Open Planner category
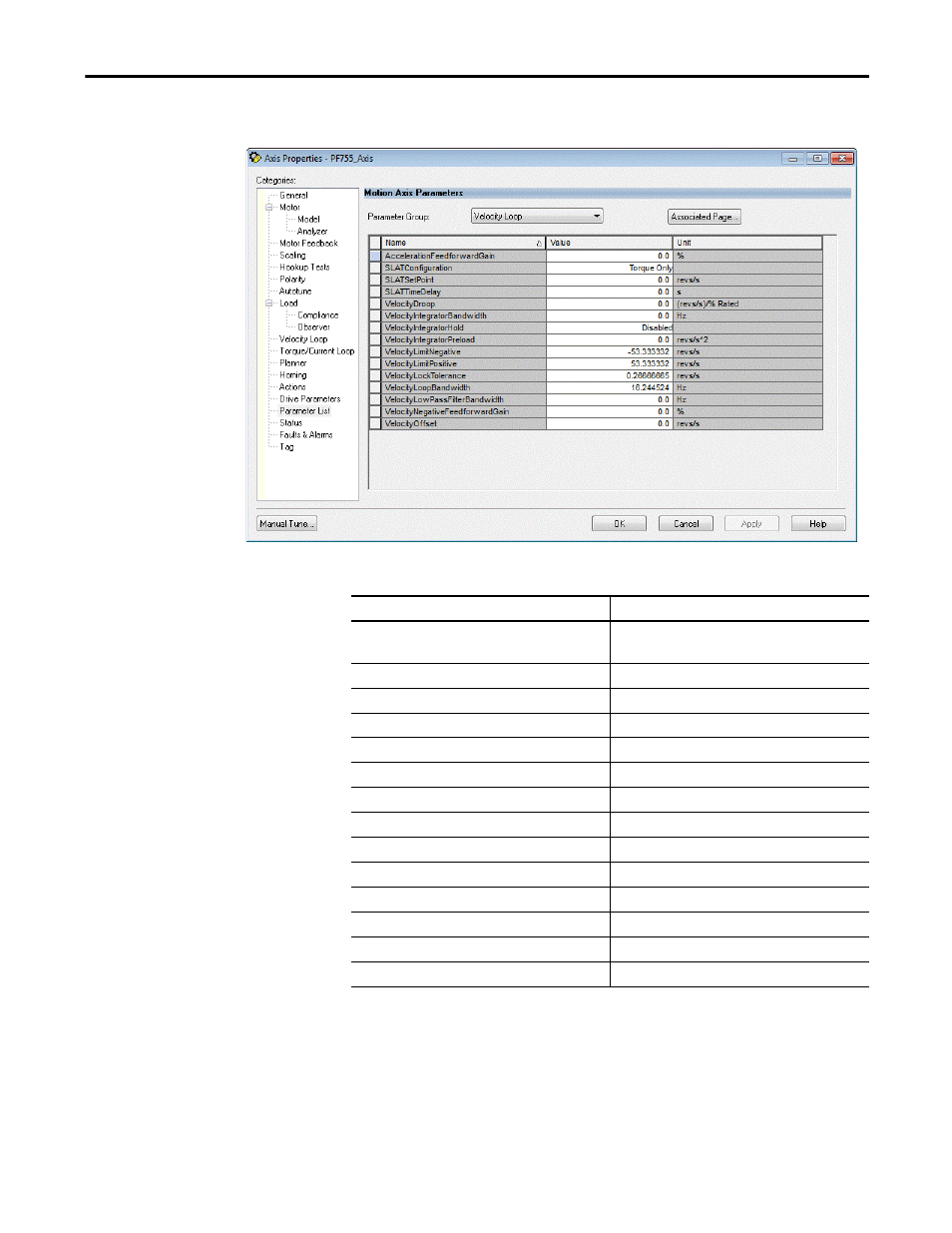 [x=293, y=363]
